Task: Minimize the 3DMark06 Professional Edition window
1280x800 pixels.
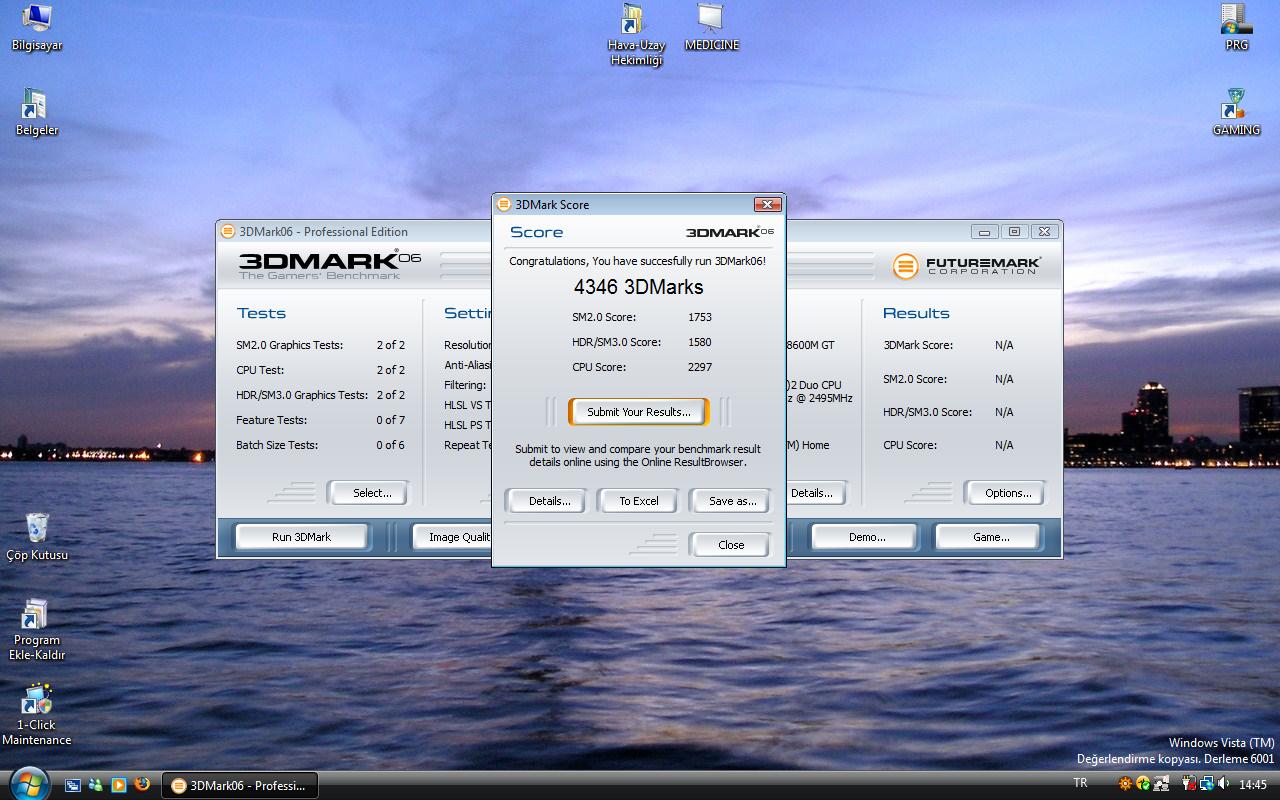Action: click(984, 231)
